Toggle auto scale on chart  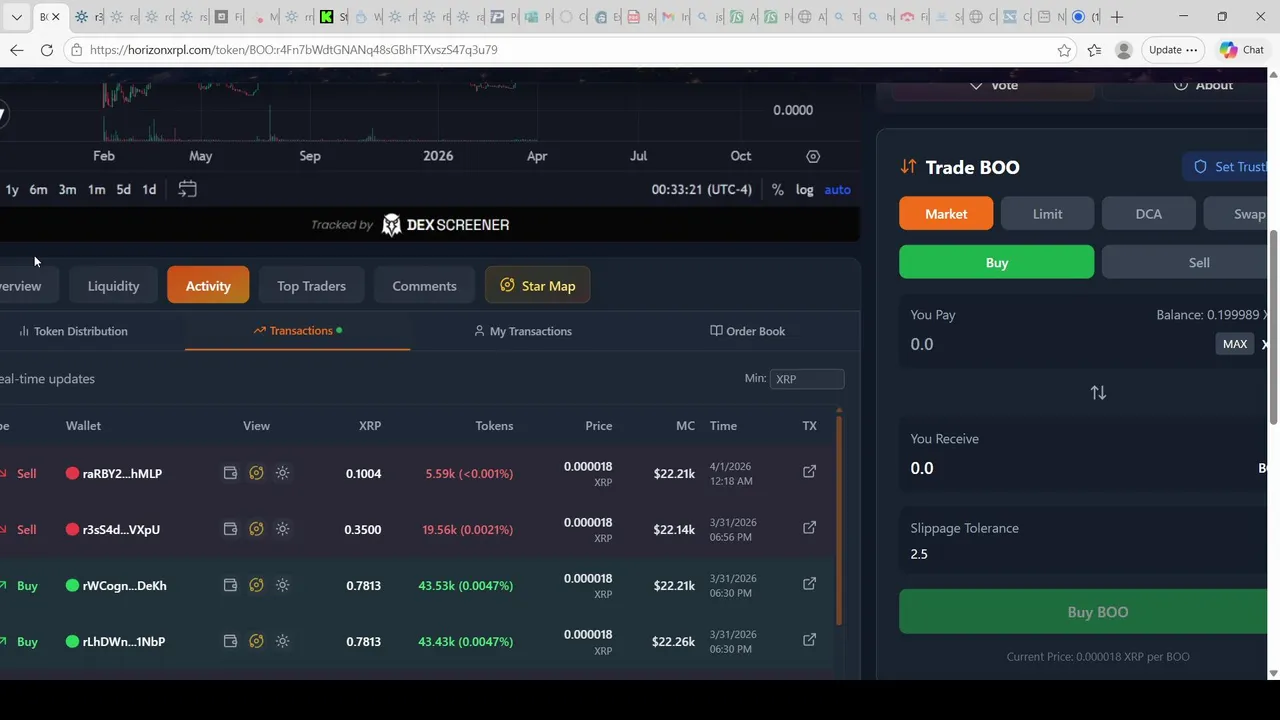(837, 189)
